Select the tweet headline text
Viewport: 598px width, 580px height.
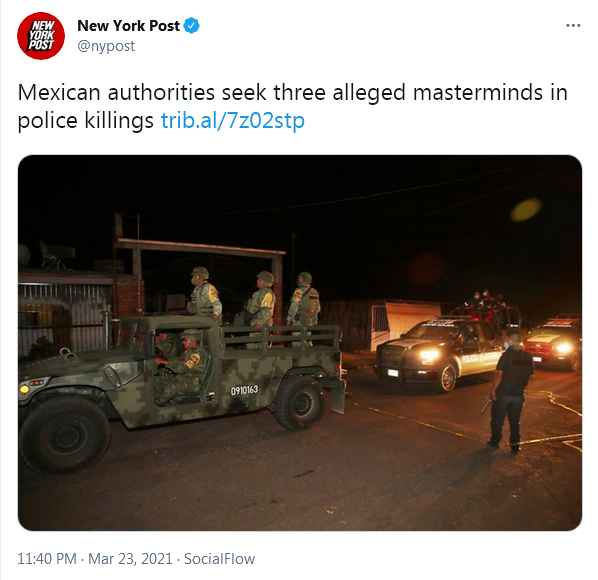(293, 106)
